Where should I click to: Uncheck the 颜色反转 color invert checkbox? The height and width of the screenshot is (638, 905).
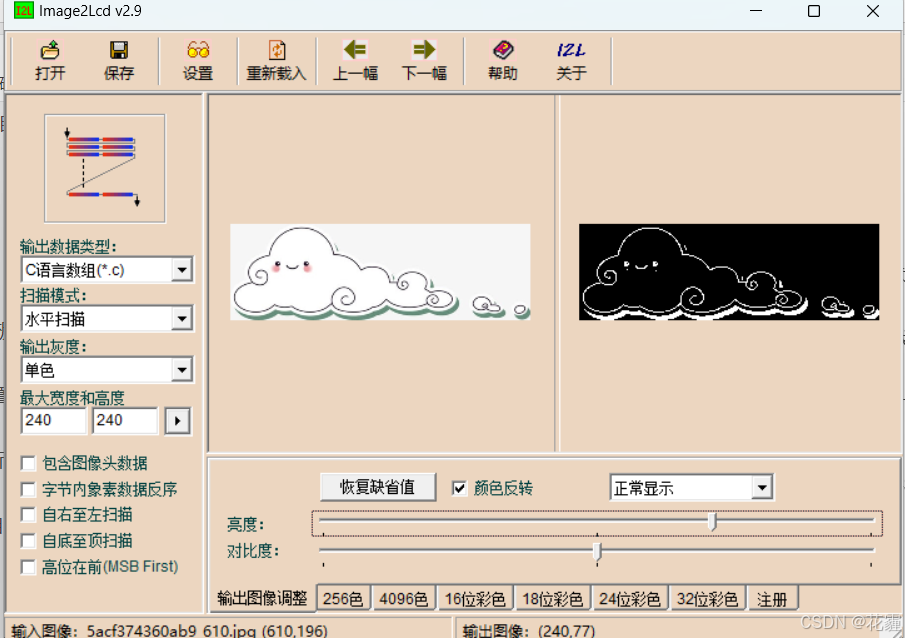point(460,487)
